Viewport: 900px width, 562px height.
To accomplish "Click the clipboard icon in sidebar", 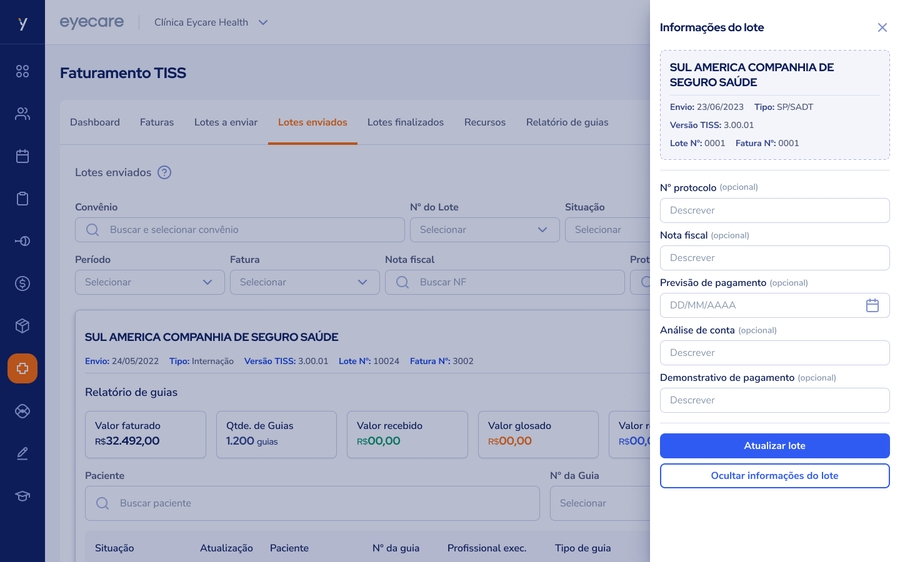I will [22, 198].
